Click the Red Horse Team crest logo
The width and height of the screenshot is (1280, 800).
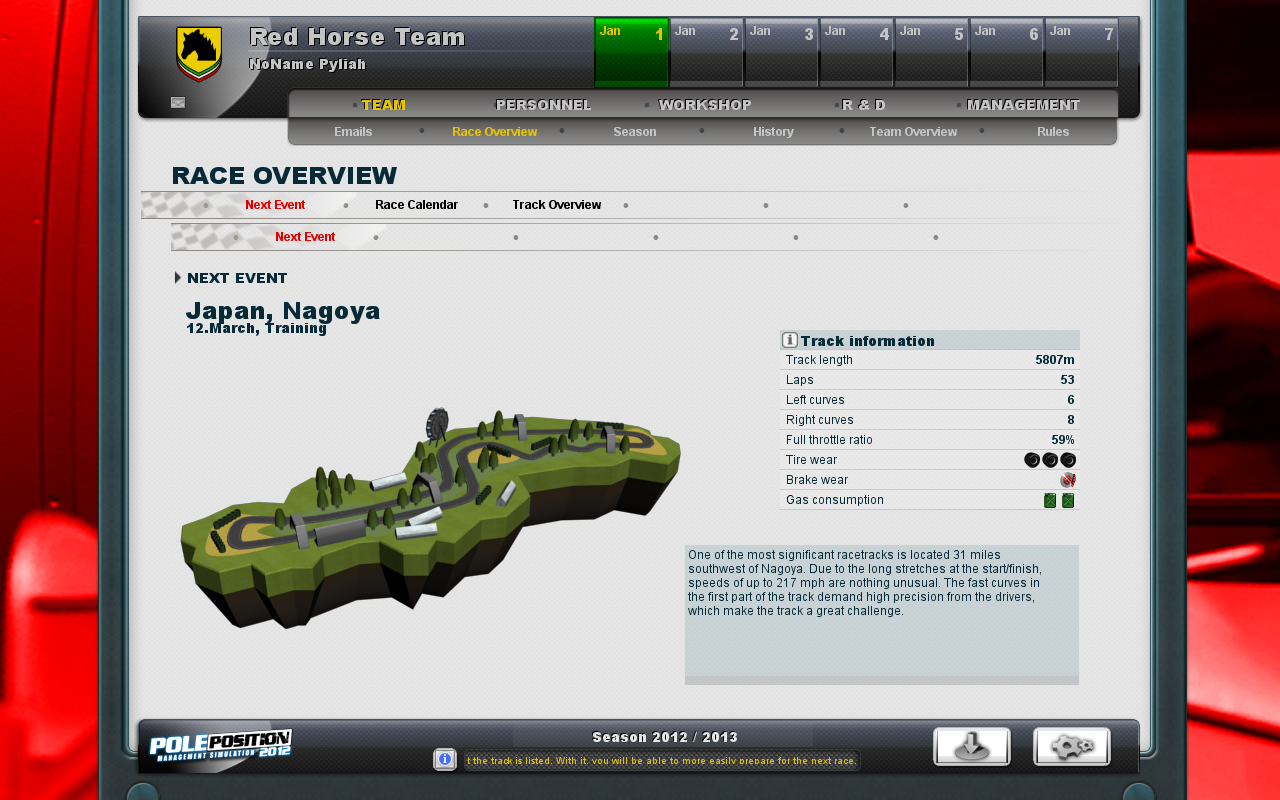click(x=199, y=53)
